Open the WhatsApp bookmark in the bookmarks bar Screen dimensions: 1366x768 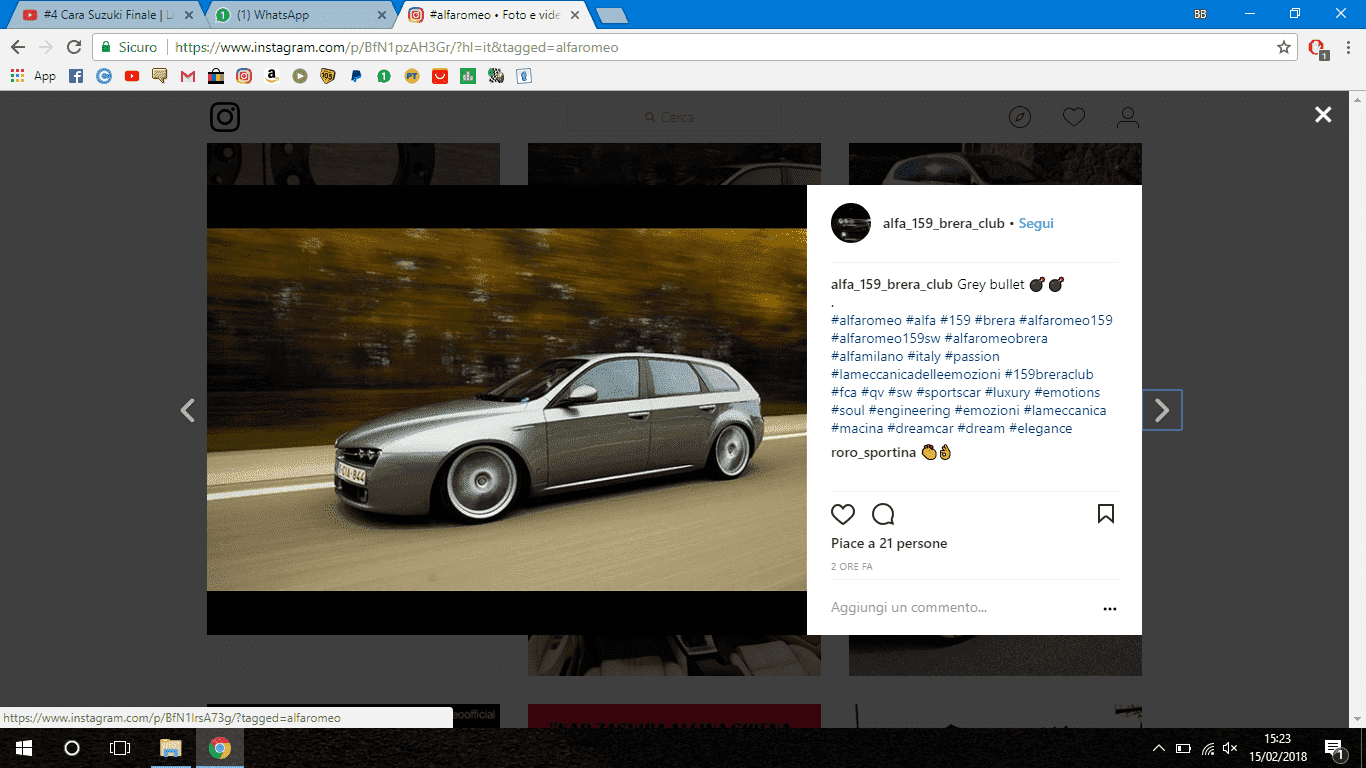(x=384, y=76)
